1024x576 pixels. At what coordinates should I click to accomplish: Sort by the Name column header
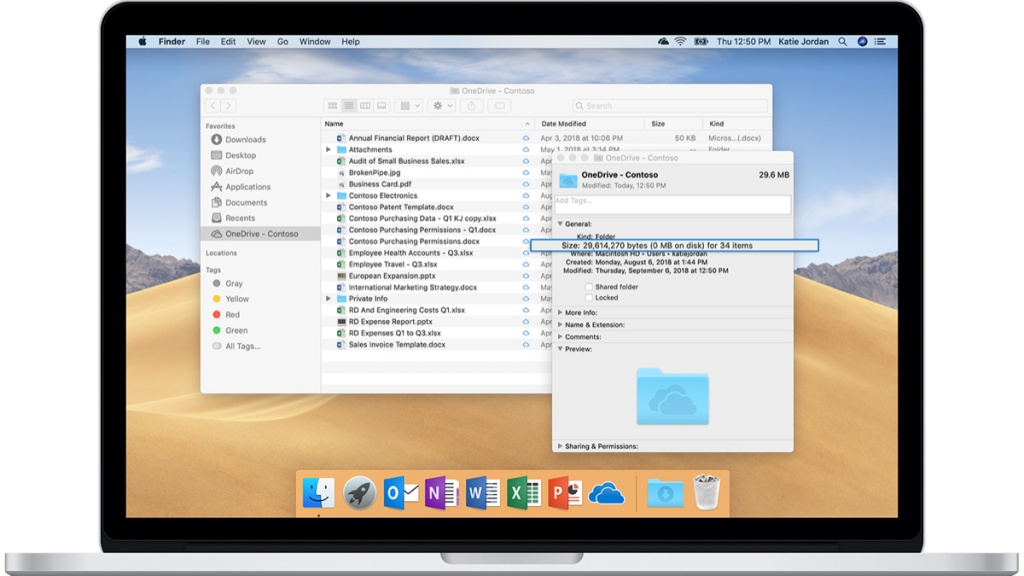click(x=428, y=123)
